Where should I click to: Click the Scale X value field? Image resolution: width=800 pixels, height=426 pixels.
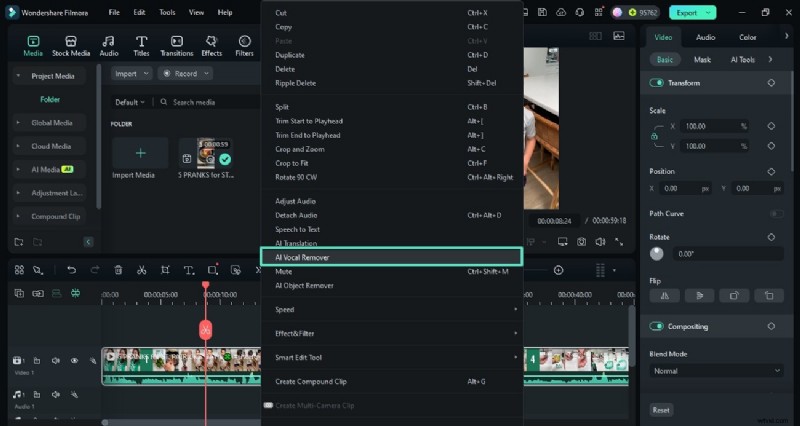click(x=714, y=126)
